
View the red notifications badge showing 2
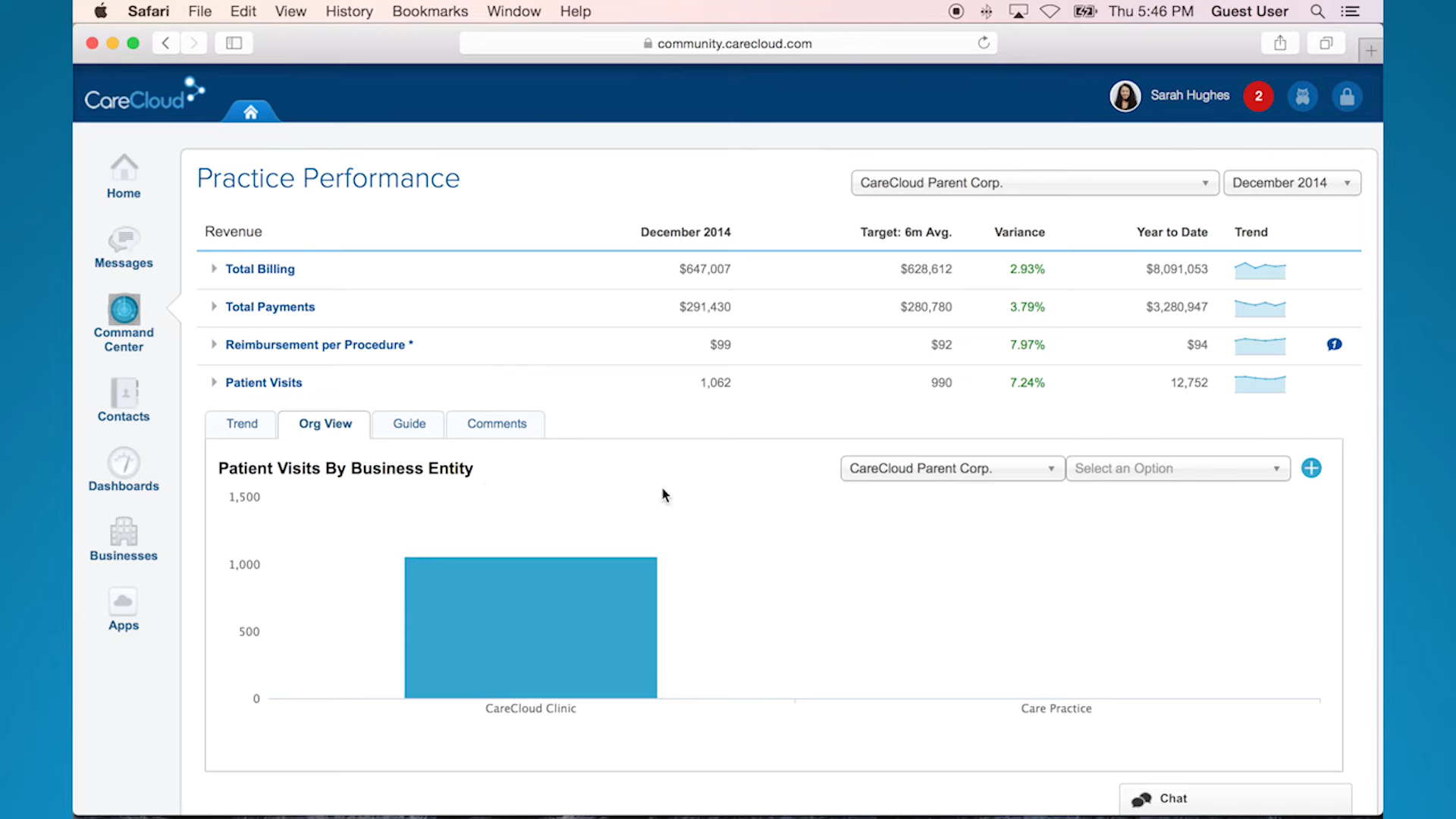[x=1258, y=96]
